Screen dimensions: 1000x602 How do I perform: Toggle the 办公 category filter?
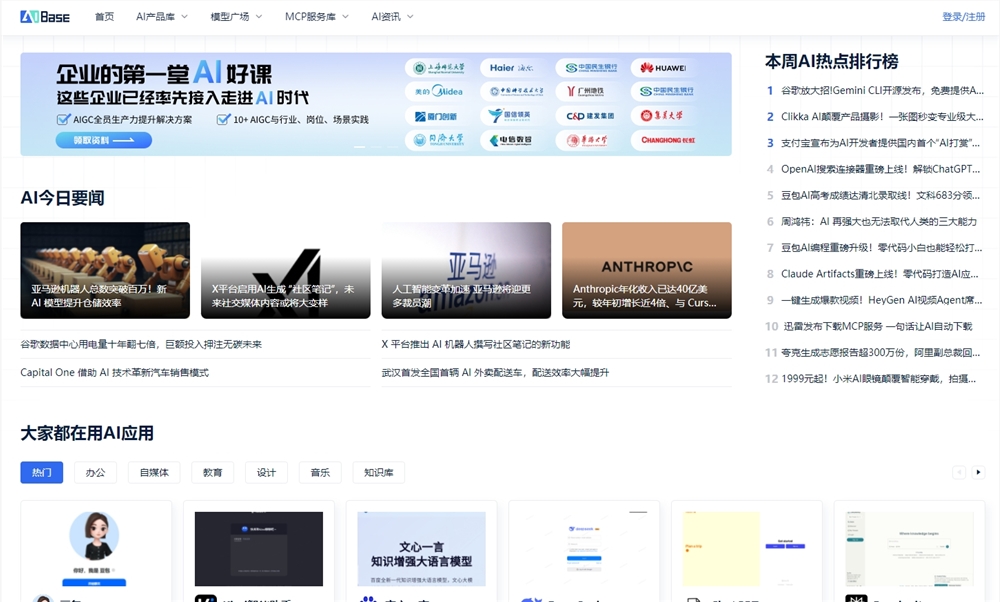pyautogui.click(x=95, y=472)
